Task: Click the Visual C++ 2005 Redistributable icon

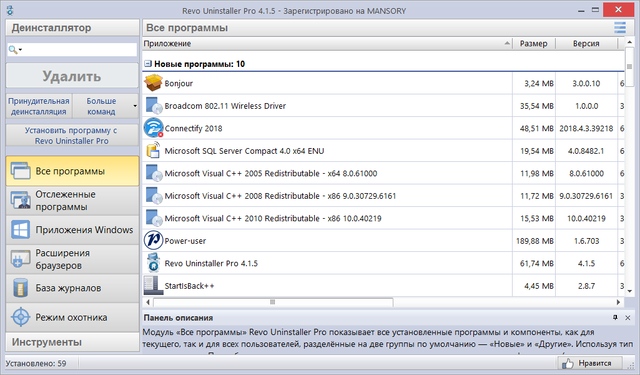Action: click(x=153, y=173)
